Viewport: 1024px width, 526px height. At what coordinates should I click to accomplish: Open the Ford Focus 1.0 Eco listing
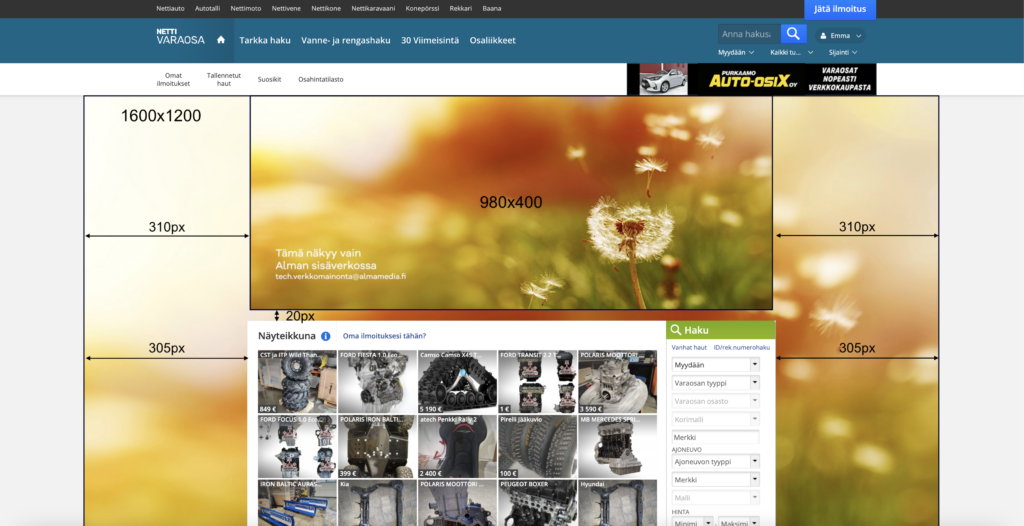point(297,446)
